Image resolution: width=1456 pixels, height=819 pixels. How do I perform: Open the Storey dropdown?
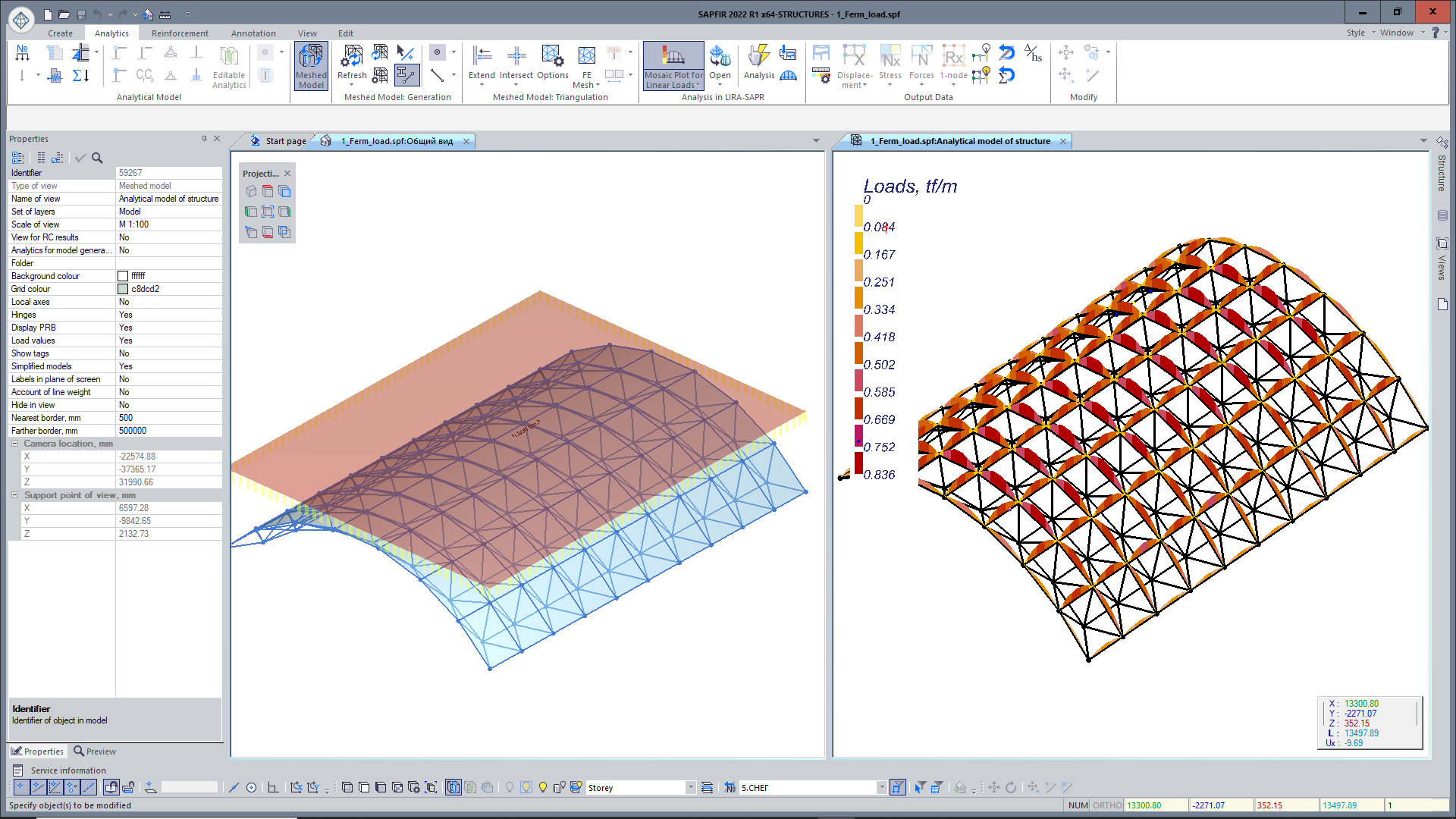point(690,787)
